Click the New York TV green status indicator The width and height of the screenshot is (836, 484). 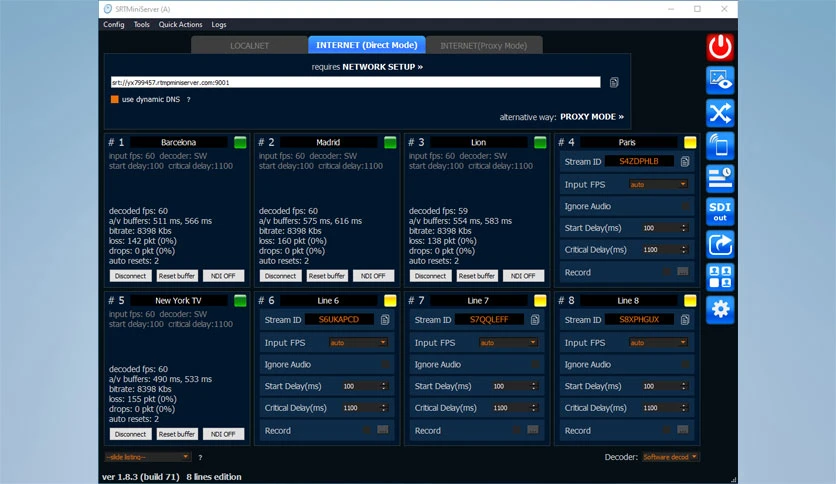click(240, 301)
